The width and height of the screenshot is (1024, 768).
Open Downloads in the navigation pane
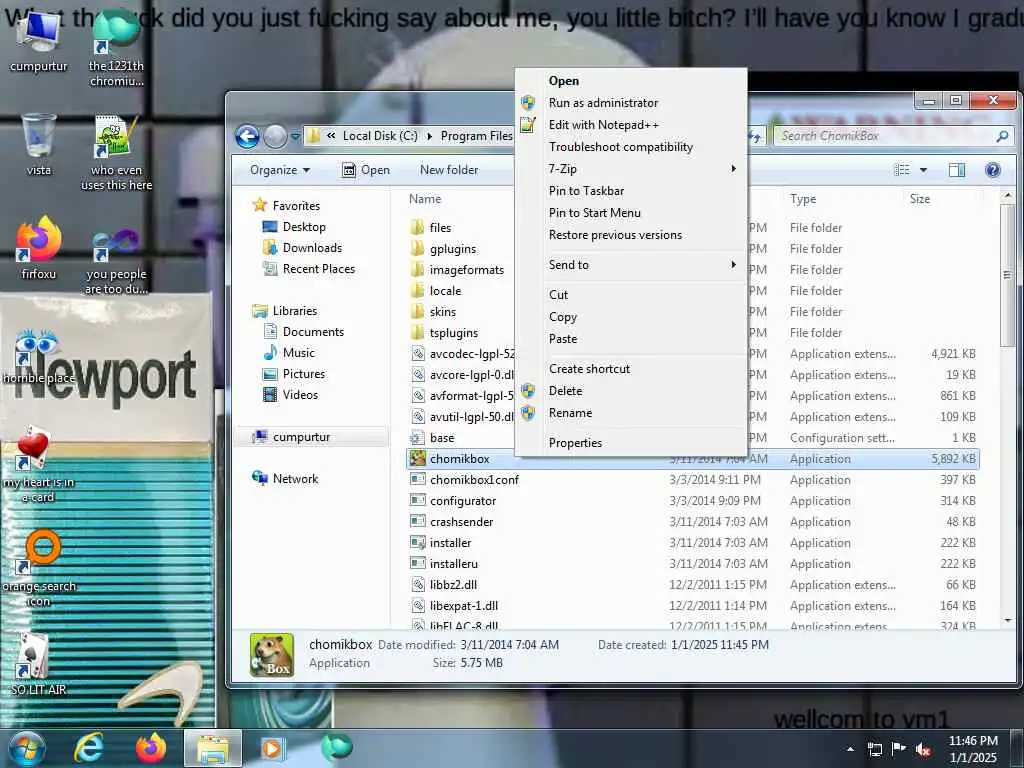click(312, 248)
